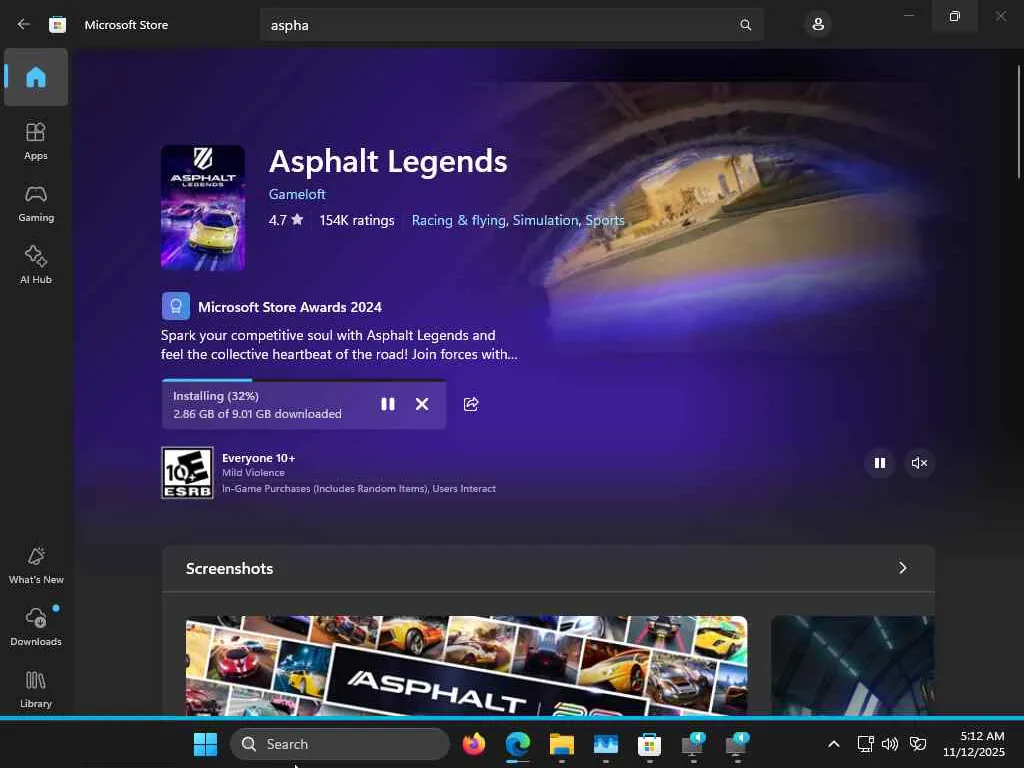Open the user account profile icon
The image size is (1024, 768).
tap(818, 25)
